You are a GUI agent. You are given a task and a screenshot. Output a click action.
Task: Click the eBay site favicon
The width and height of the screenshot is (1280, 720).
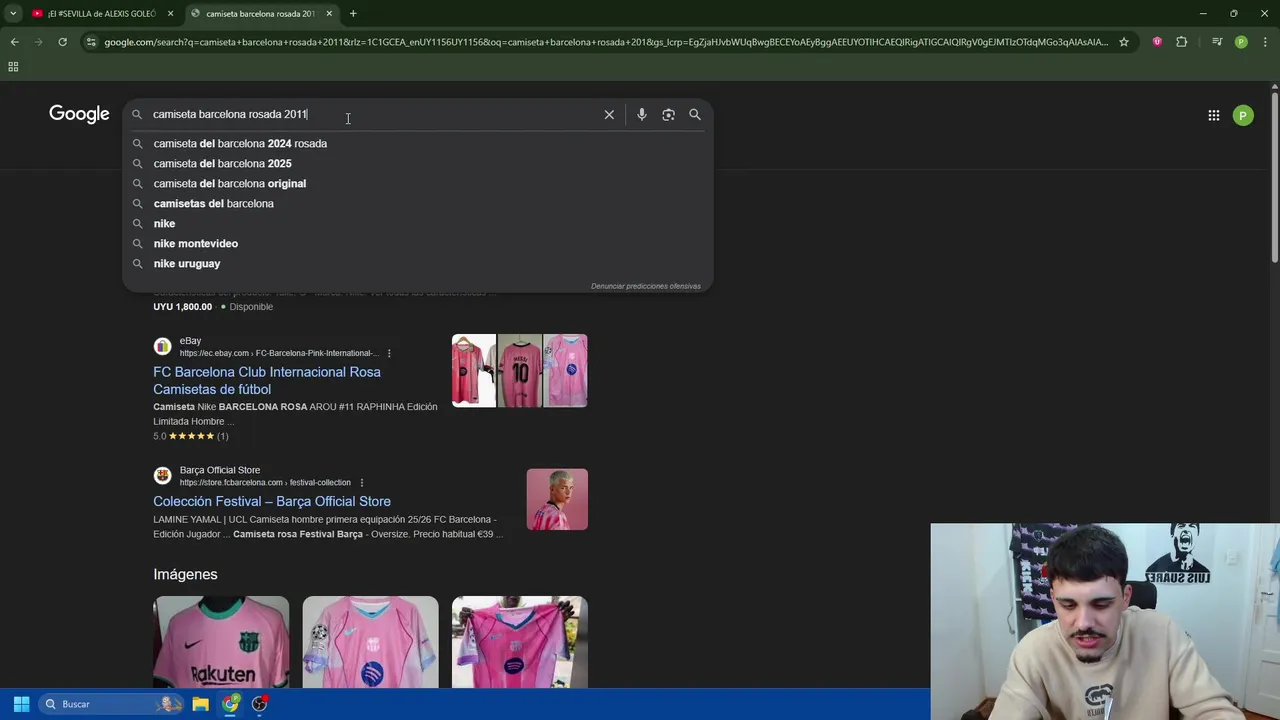pos(162,347)
